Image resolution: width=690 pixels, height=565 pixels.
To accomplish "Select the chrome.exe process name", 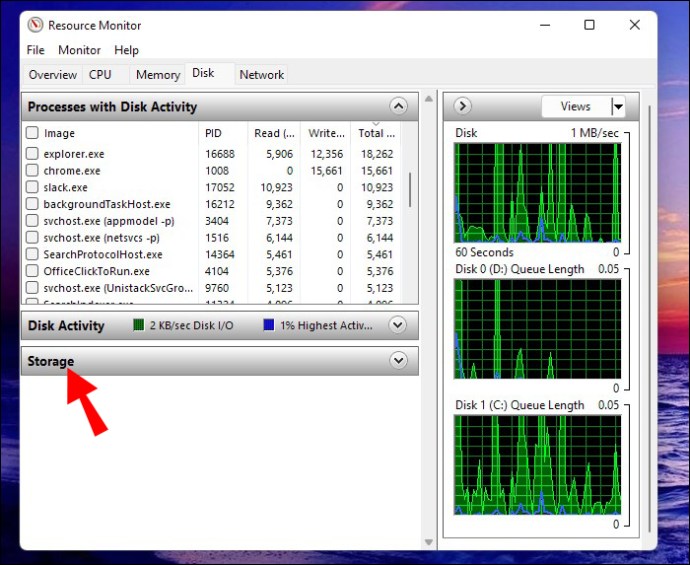I will click(x=72, y=171).
